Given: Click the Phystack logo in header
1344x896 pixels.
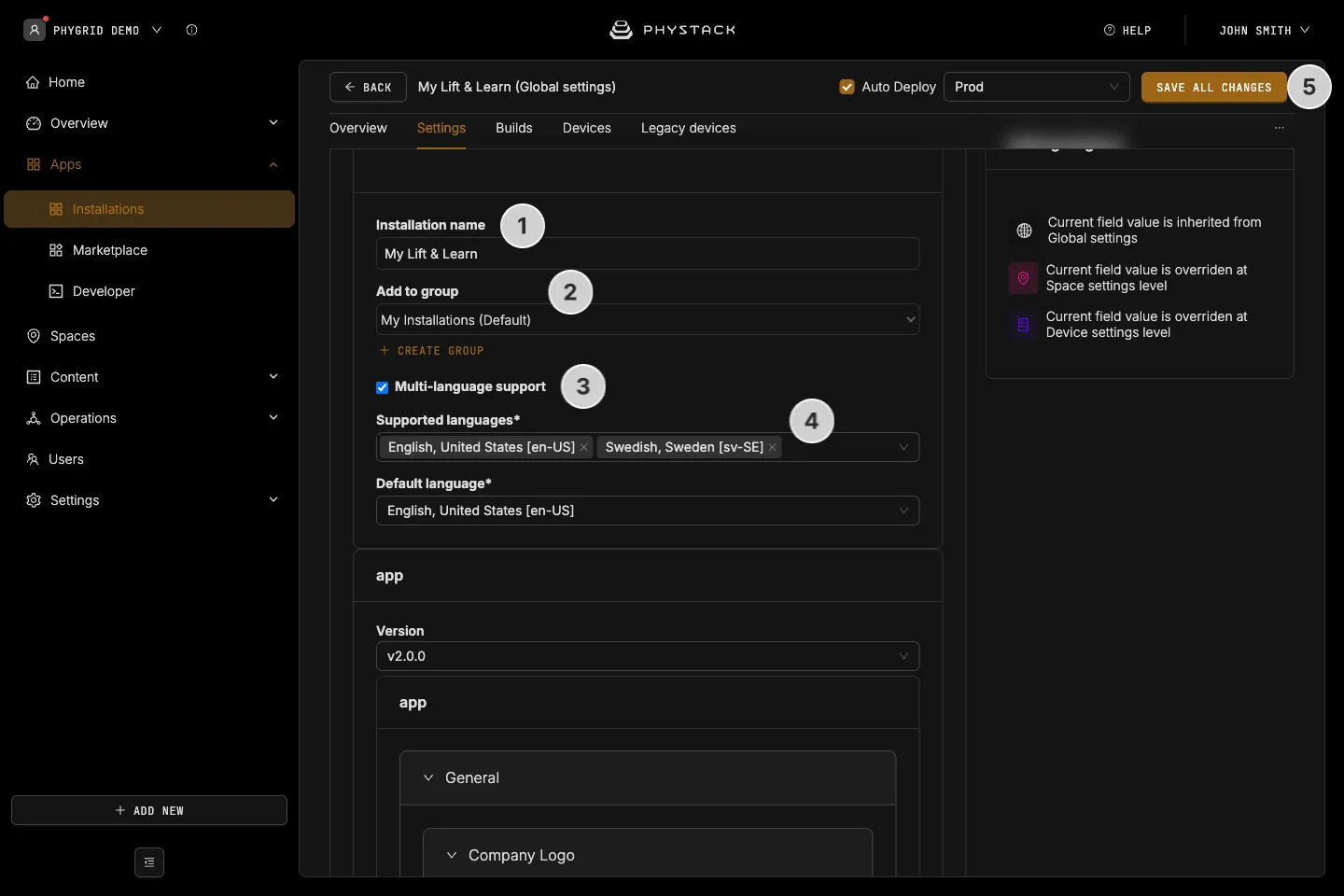Looking at the screenshot, I should pos(672,30).
